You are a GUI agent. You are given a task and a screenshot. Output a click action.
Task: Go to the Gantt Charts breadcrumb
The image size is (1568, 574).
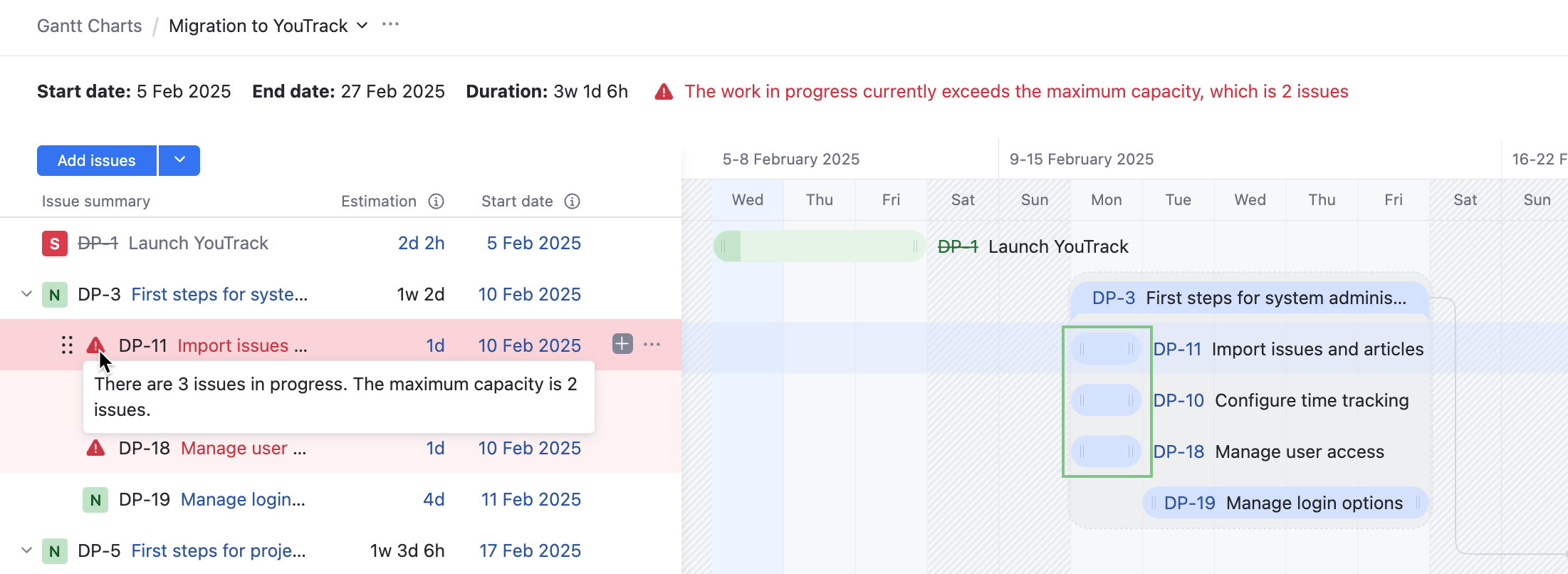[90, 26]
